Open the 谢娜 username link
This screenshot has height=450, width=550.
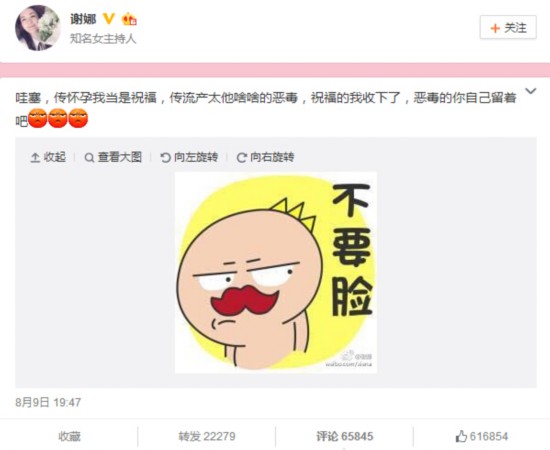coord(83,19)
